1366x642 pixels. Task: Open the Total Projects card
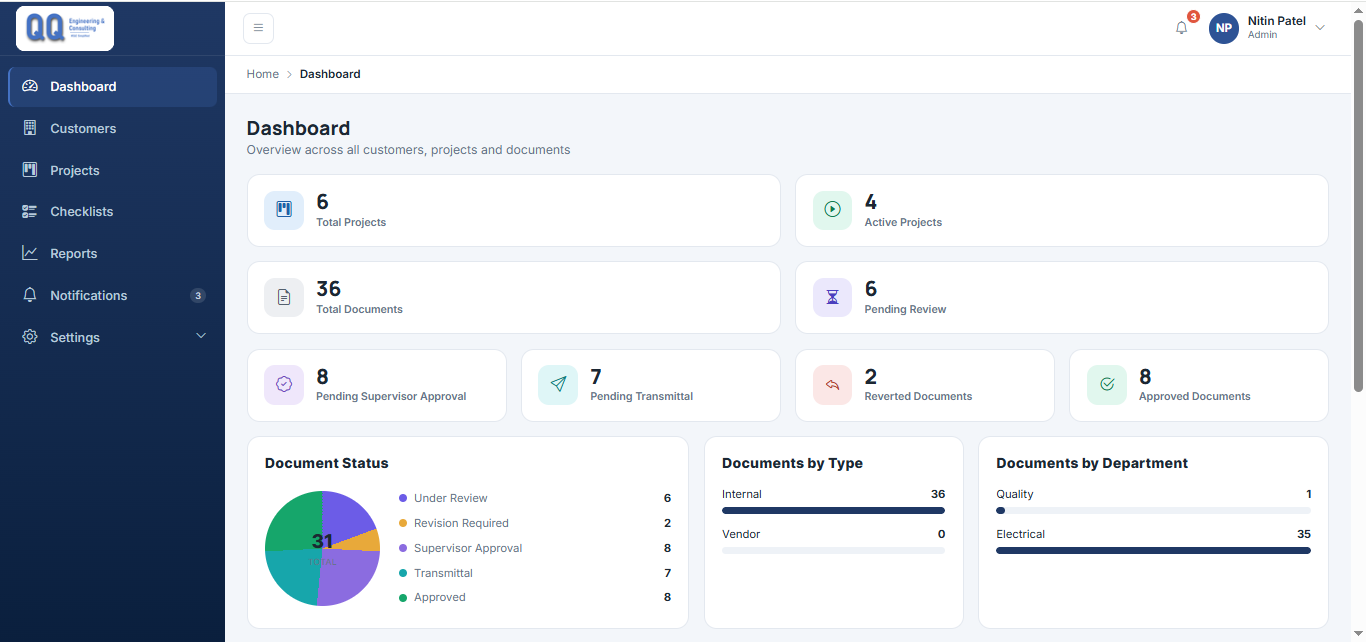(514, 211)
